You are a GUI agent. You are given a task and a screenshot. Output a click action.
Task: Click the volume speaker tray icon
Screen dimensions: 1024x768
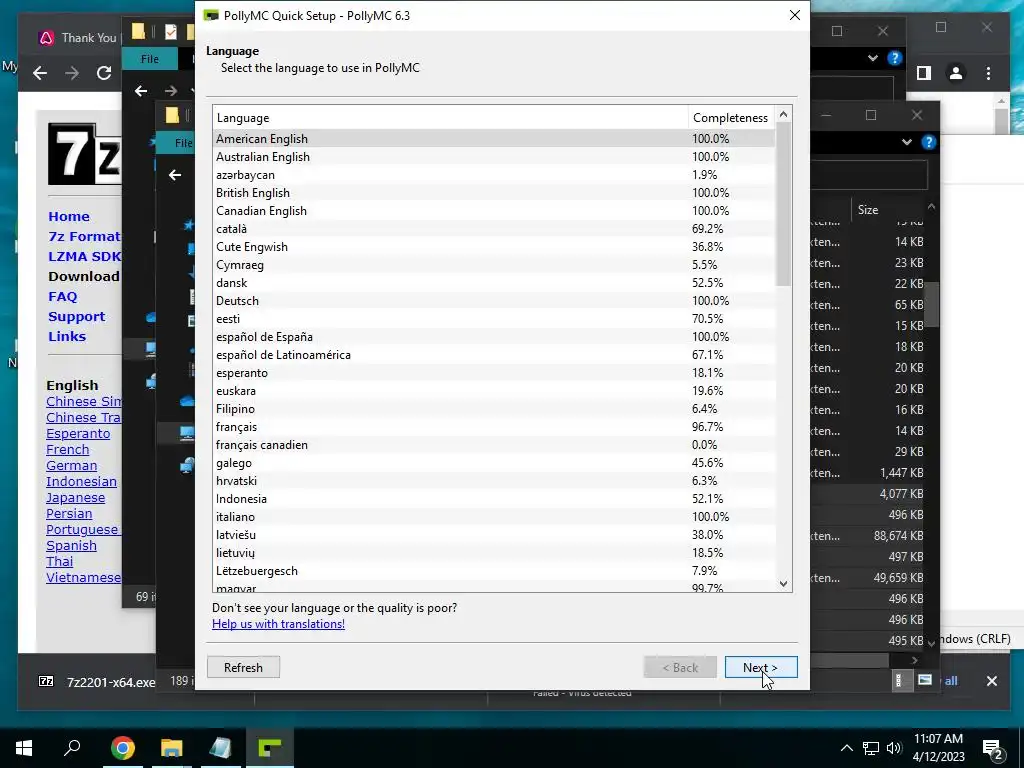[x=895, y=748]
